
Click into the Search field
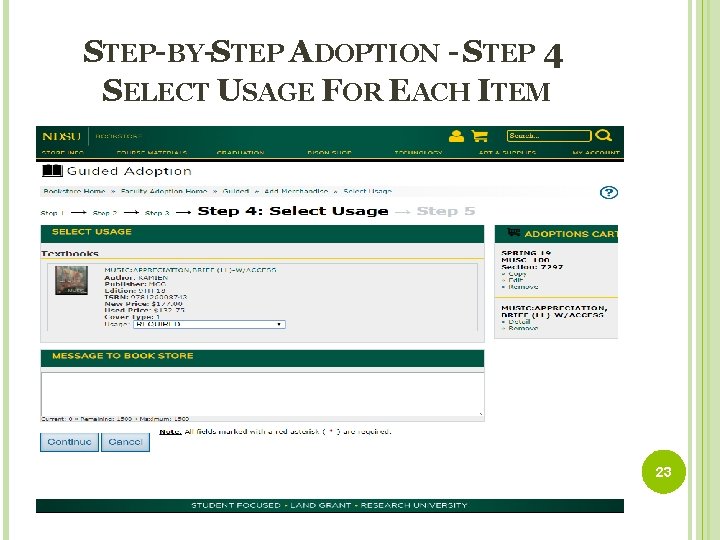(549, 136)
